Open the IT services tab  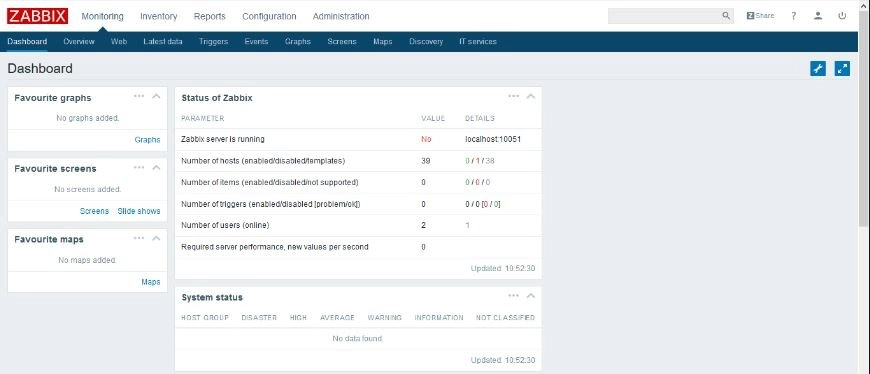point(478,42)
